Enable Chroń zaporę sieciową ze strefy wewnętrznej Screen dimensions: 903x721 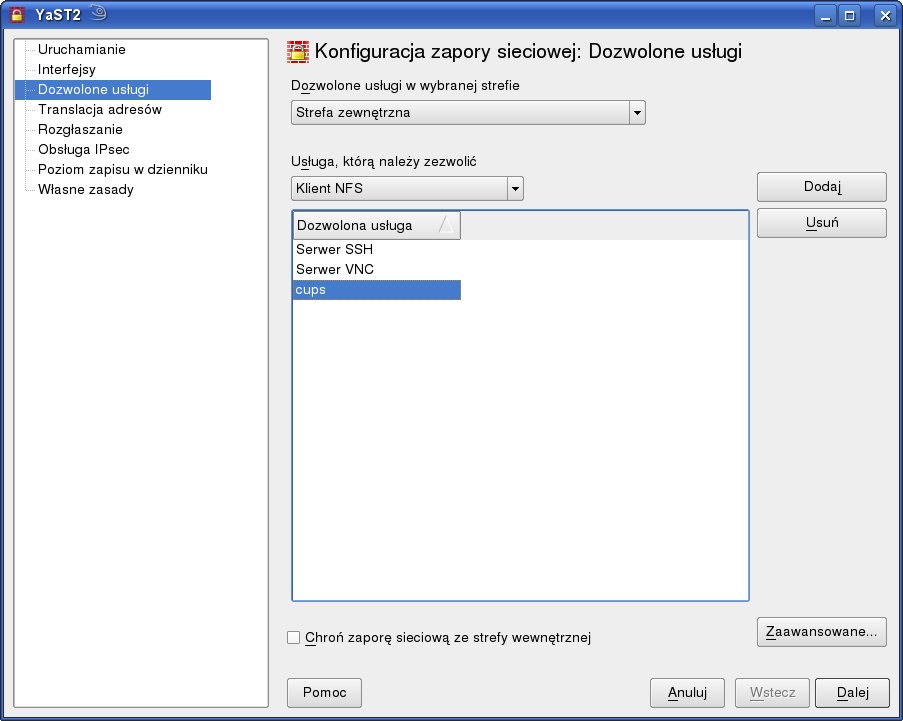294,637
